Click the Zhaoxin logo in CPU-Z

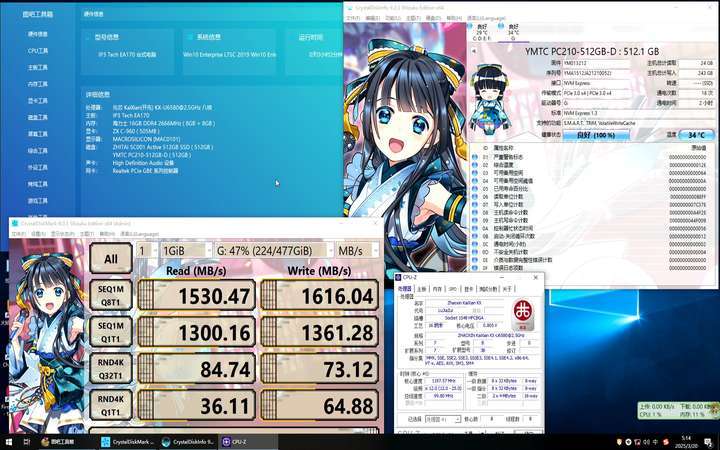(x=523, y=315)
